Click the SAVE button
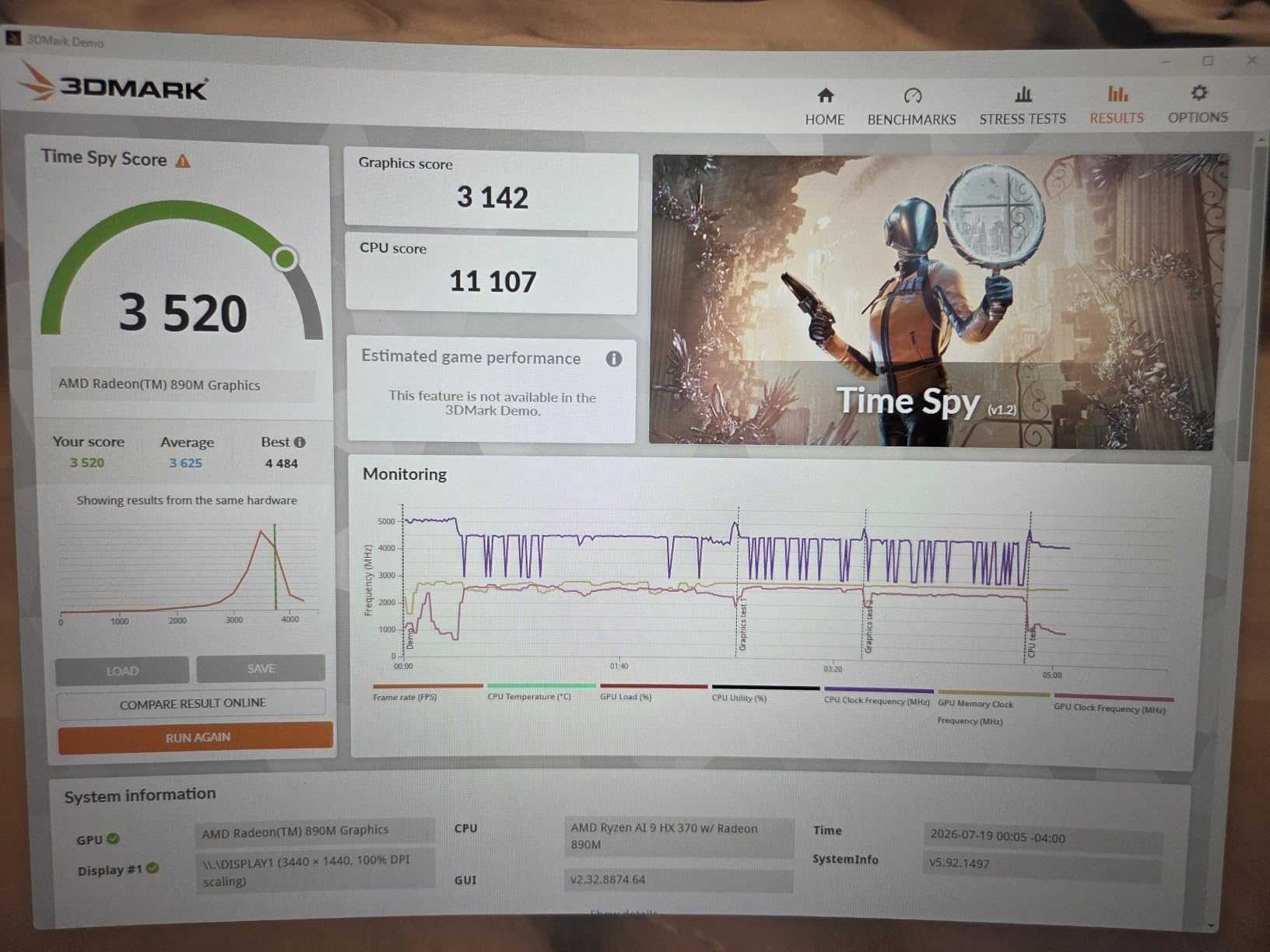 click(x=261, y=668)
